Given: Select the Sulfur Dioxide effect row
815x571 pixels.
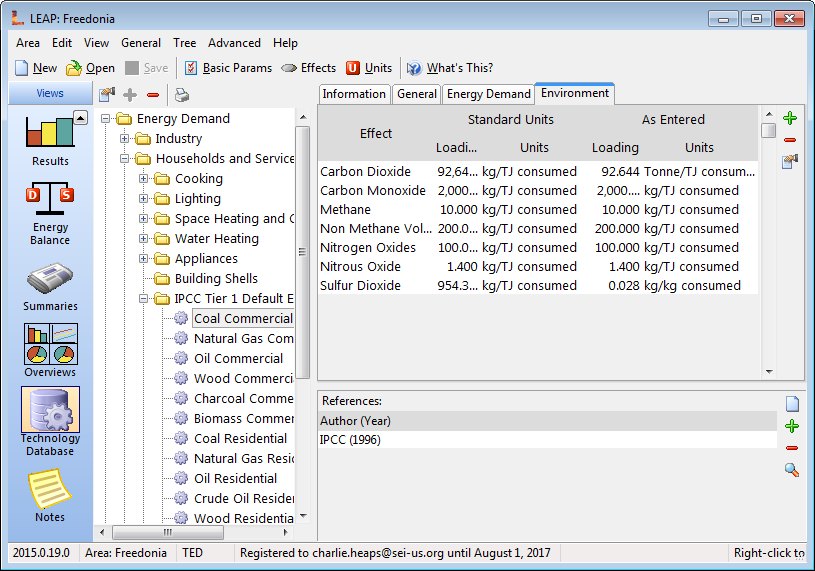Looking at the screenshot, I should click(537, 285).
